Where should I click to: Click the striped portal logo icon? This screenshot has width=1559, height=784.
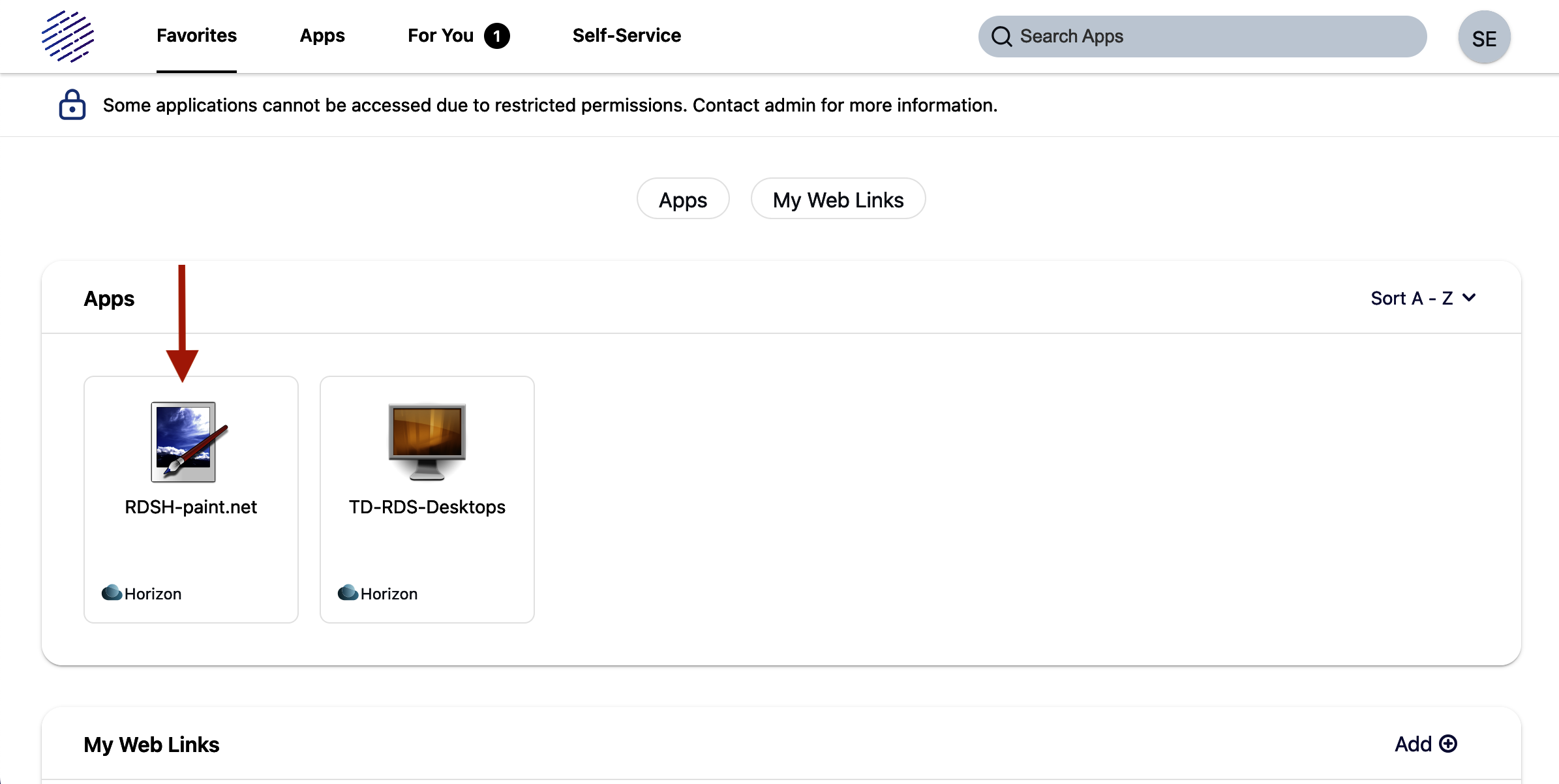pos(68,37)
